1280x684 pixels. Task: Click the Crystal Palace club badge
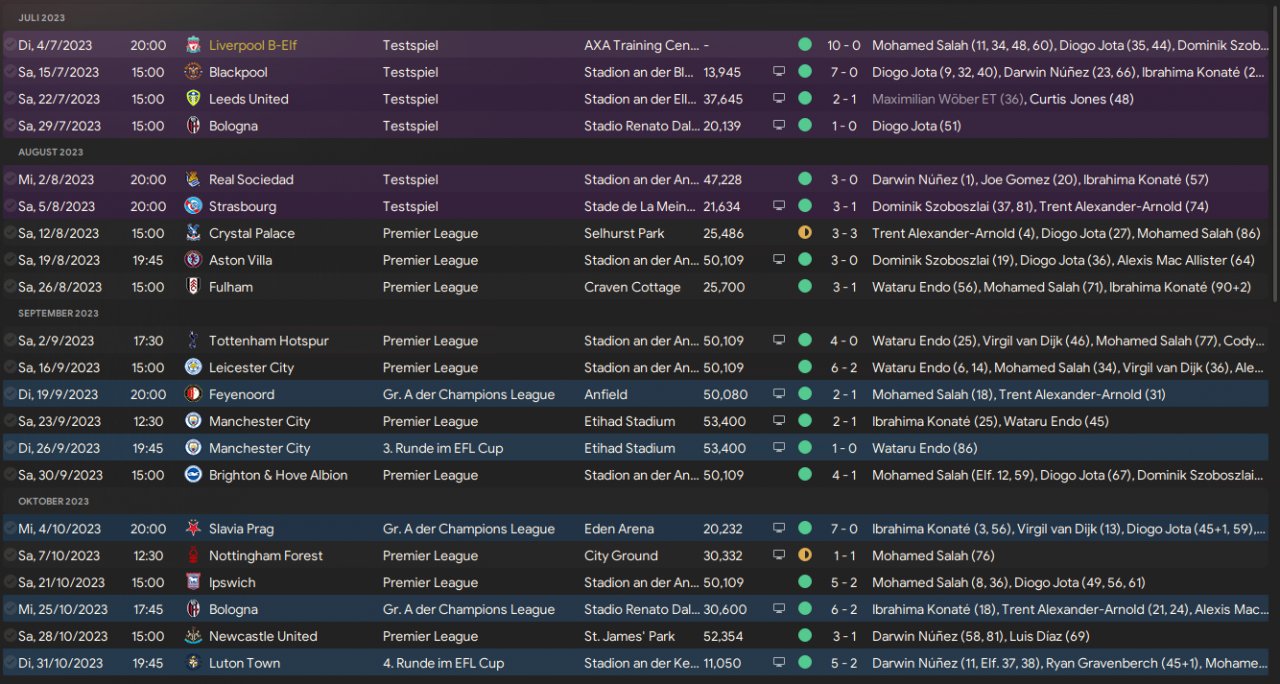click(x=193, y=233)
